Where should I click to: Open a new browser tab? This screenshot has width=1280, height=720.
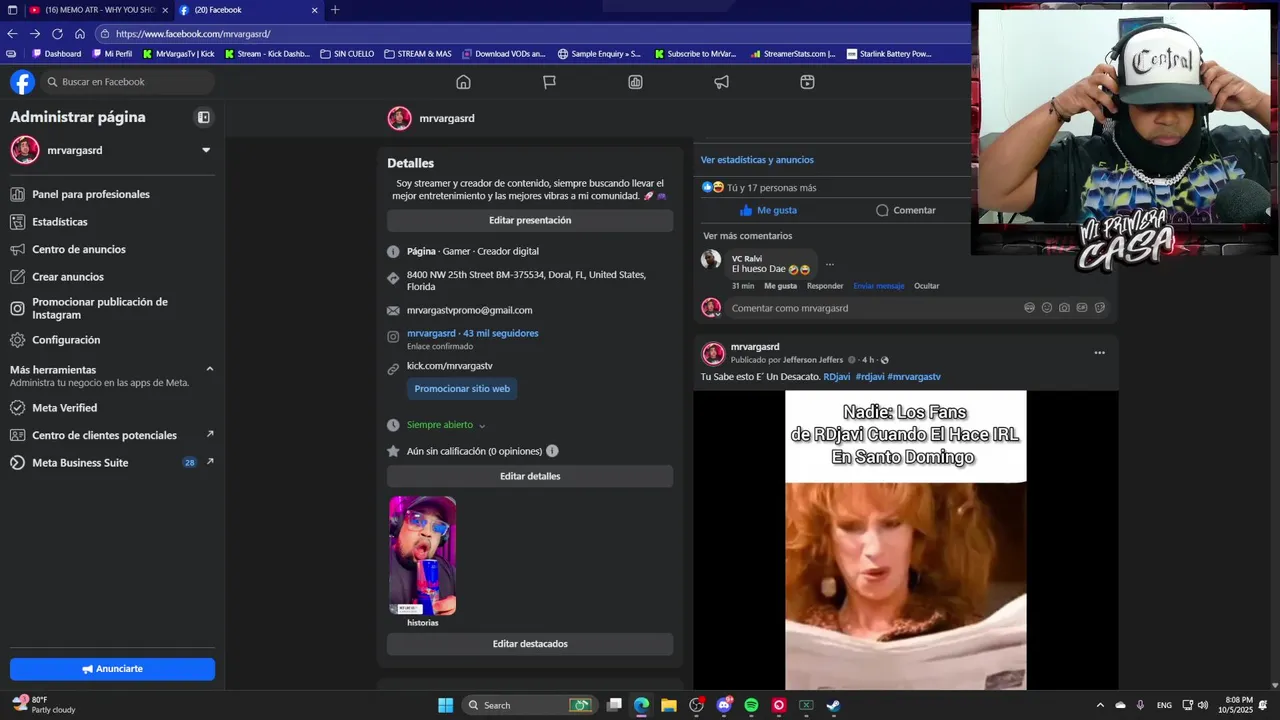tap(335, 10)
